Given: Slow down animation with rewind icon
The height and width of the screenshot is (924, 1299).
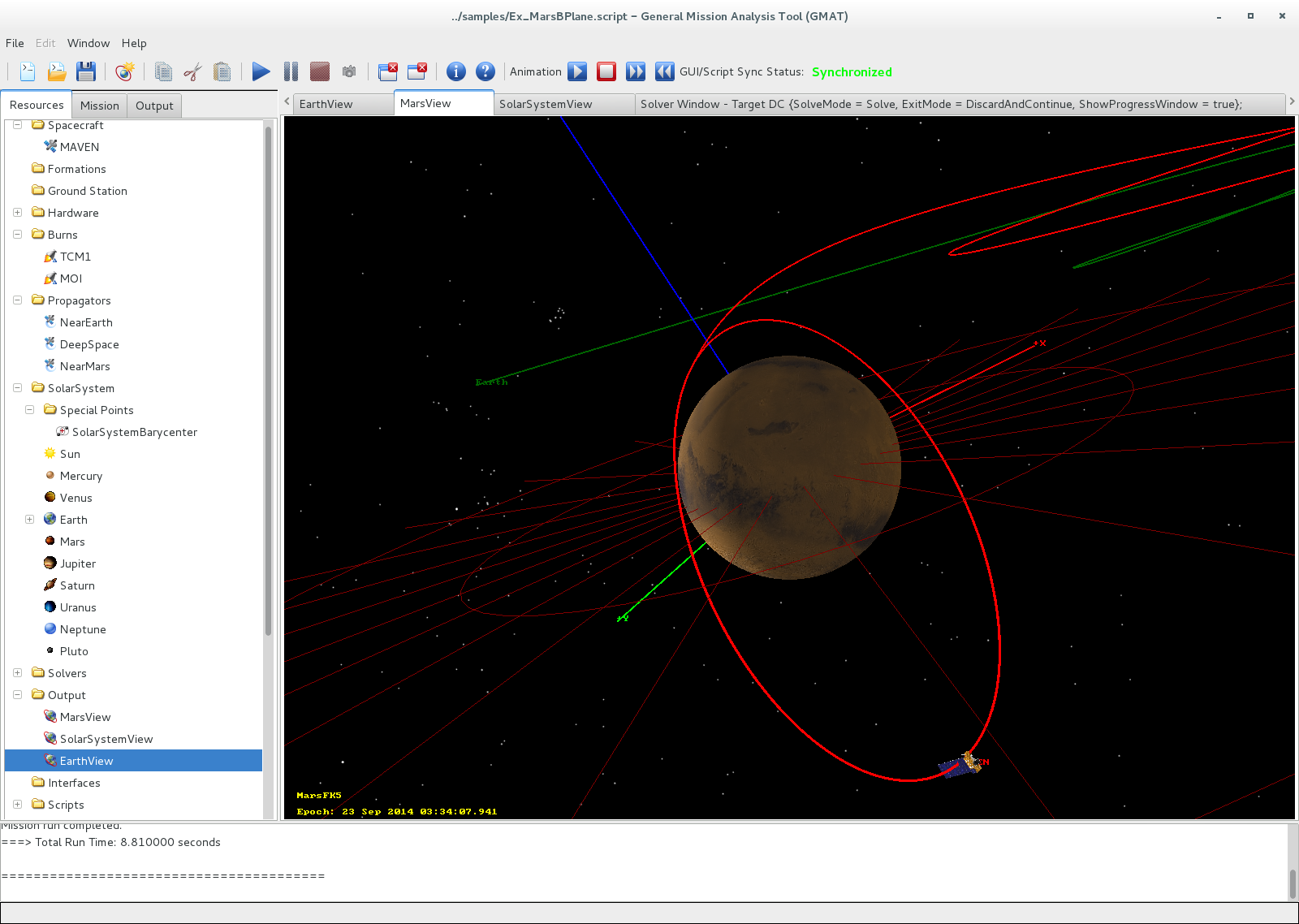Looking at the screenshot, I should pos(665,71).
